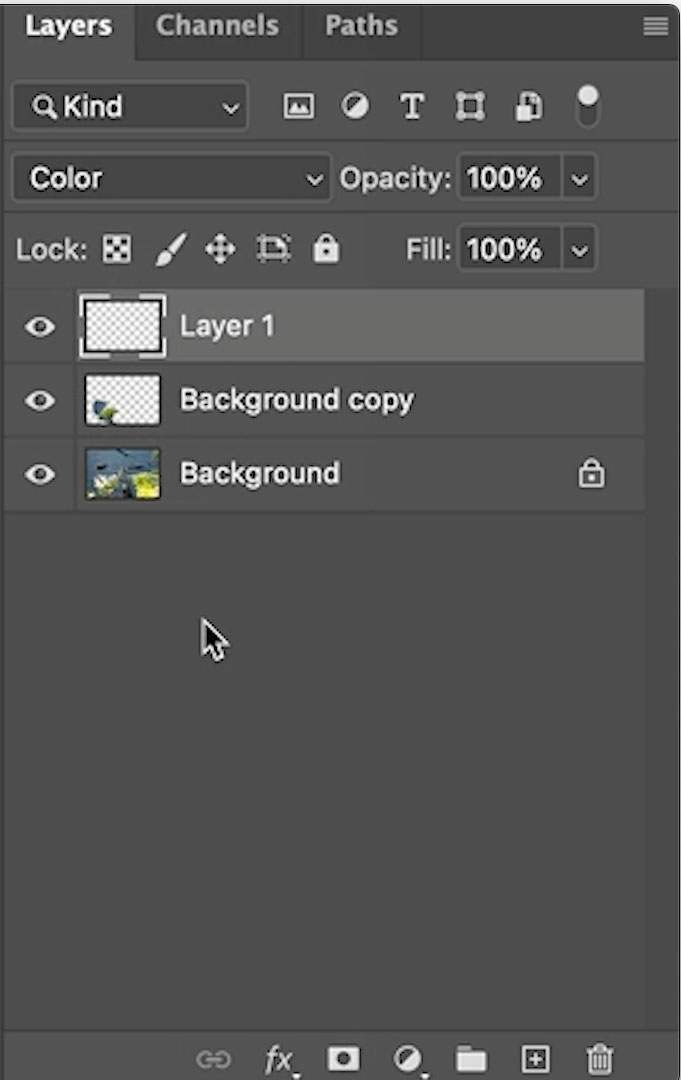Screen dimensions: 681x1080
Task: Add layer style fx button
Action: click(280, 1059)
